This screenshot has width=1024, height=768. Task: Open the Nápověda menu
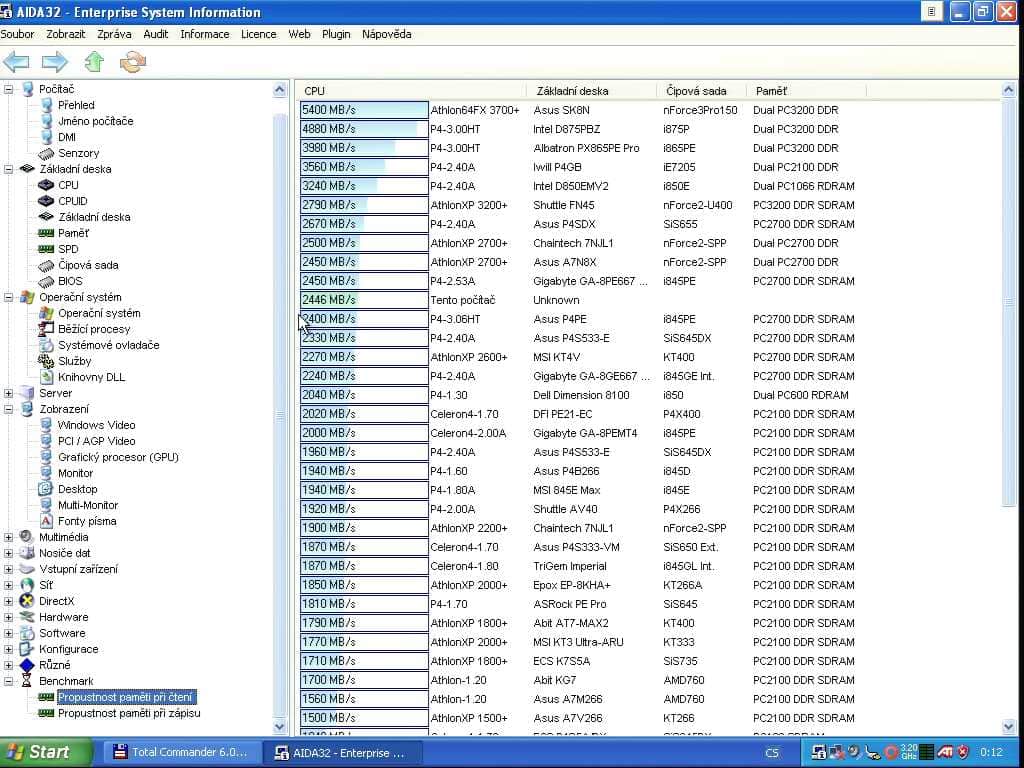[387, 34]
